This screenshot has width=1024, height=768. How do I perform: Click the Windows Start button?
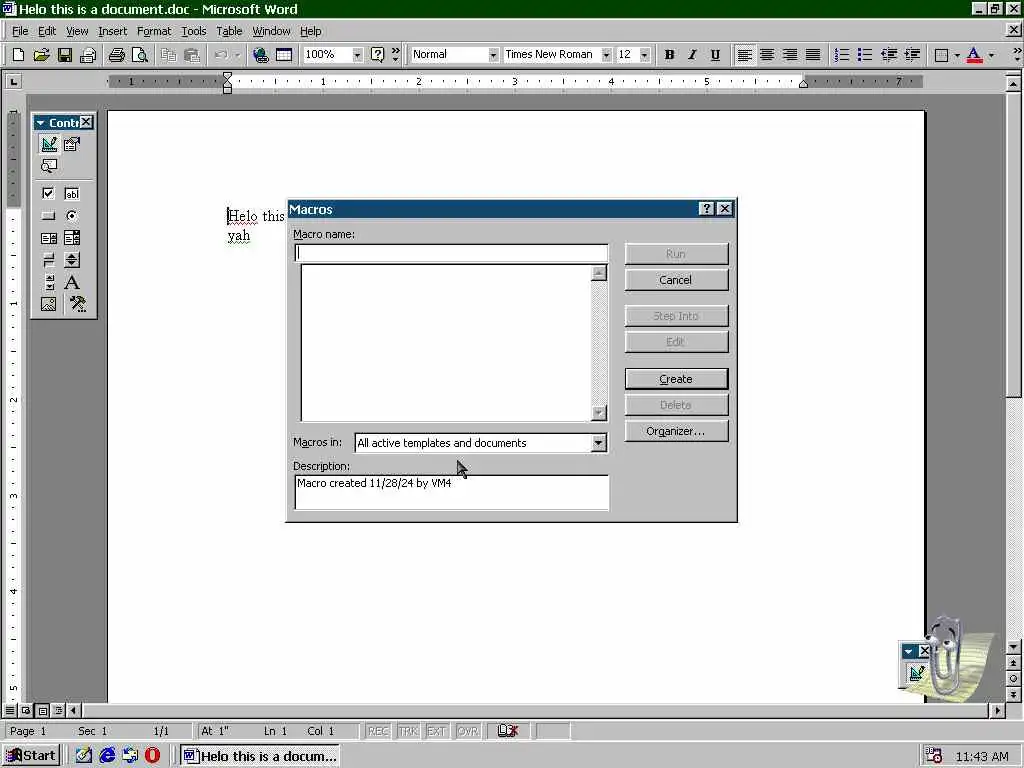tap(31, 756)
